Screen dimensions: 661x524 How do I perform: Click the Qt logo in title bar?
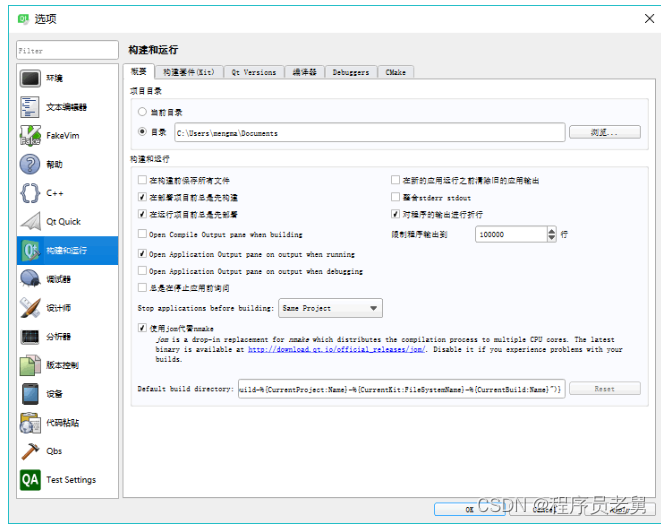tap(23, 19)
